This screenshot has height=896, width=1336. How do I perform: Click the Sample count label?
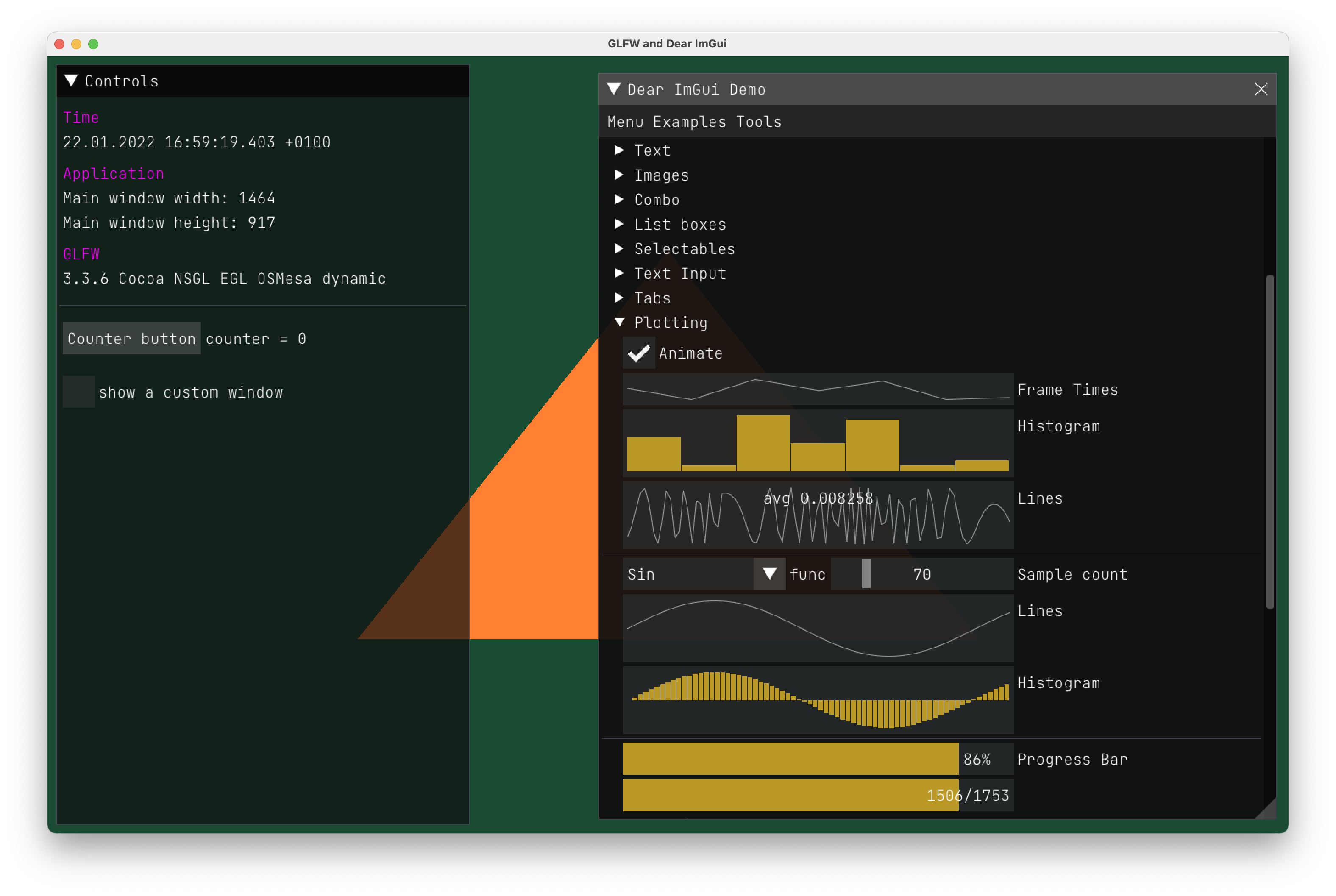pos(1072,574)
